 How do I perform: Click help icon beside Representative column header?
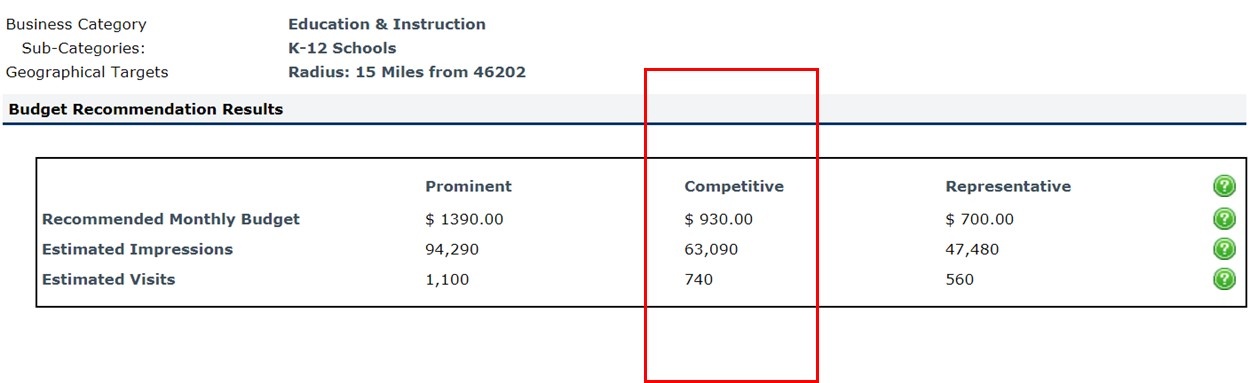point(1224,186)
